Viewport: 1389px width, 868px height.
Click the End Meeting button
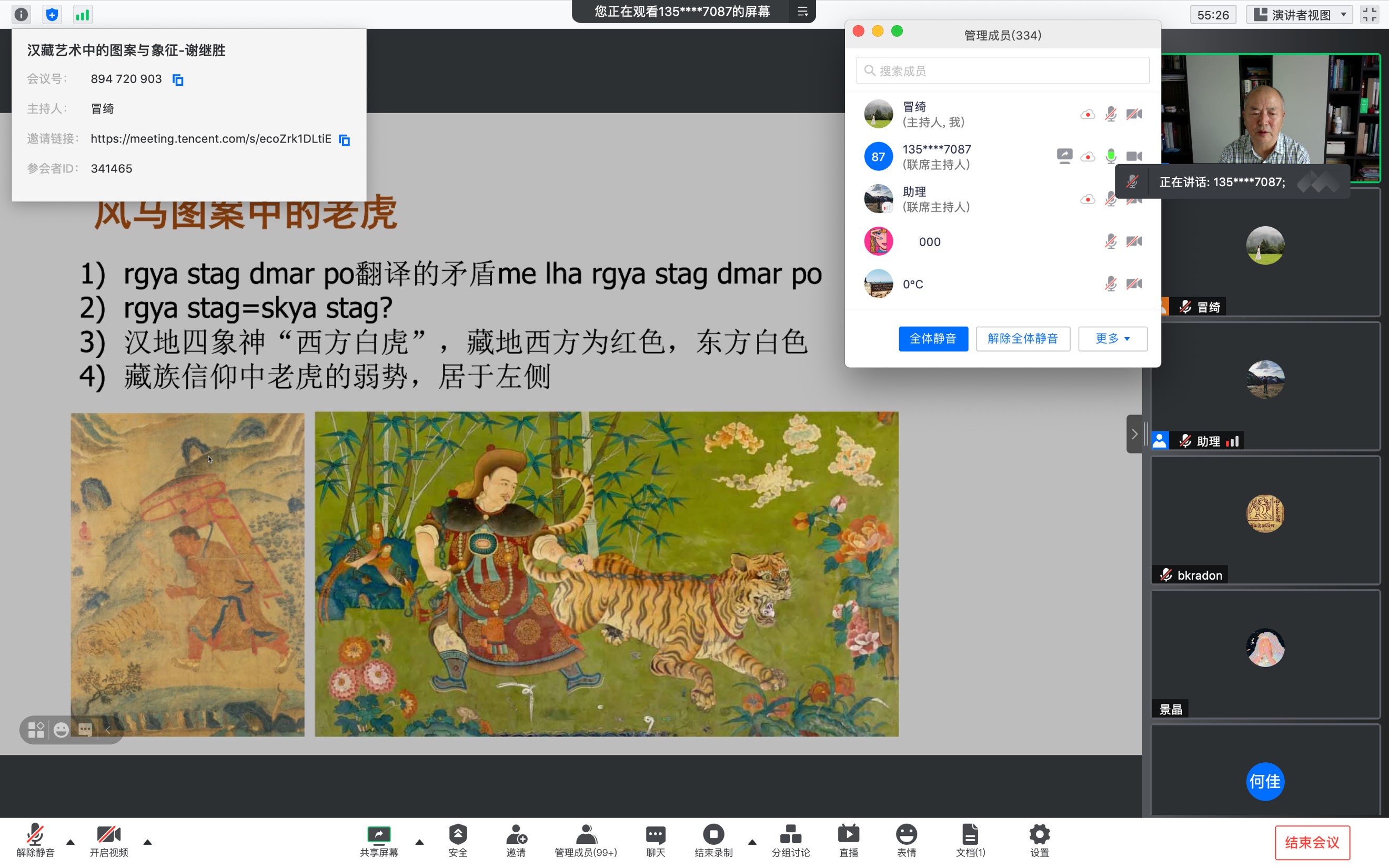tap(1312, 842)
